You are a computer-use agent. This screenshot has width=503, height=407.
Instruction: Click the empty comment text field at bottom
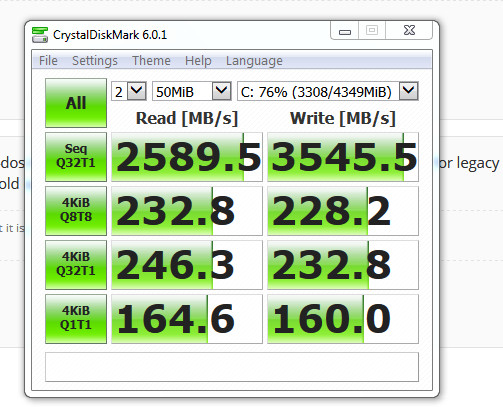[x=232, y=367]
